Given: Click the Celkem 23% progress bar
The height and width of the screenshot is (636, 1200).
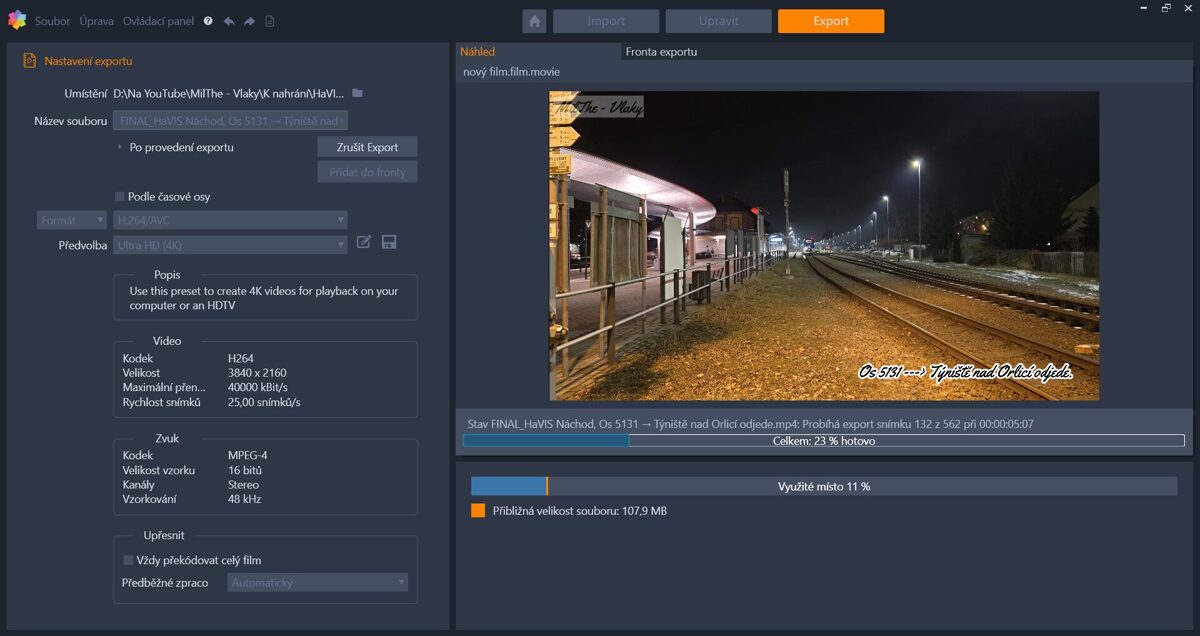Looking at the screenshot, I should [822, 440].
